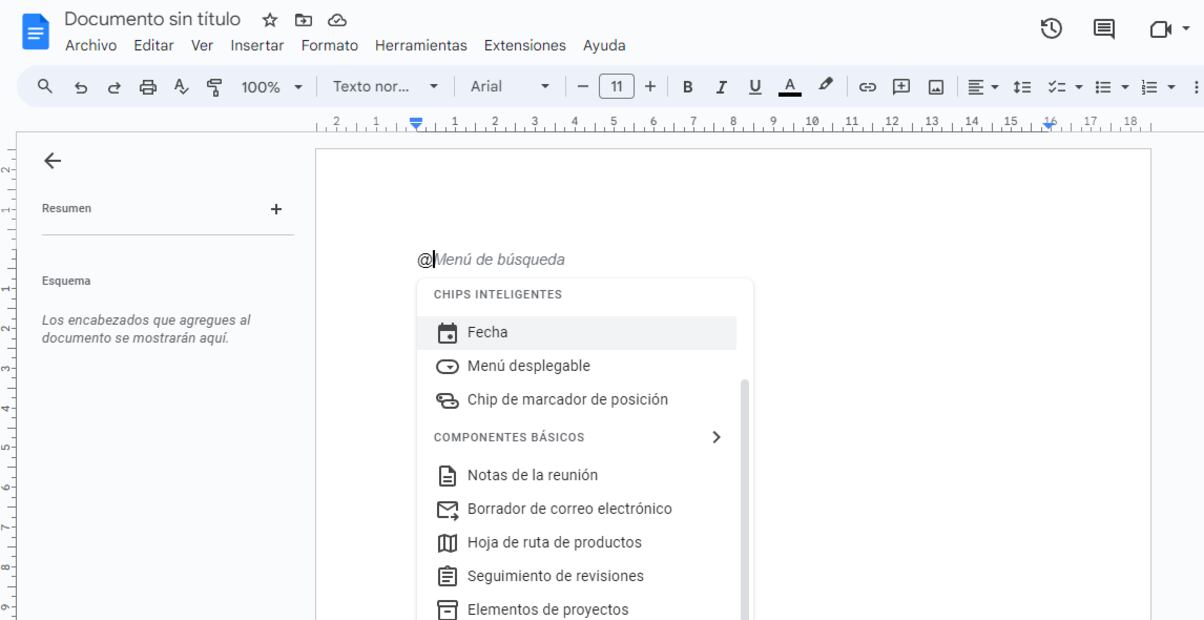The image size is (1204, 620).
Task: Toggle underline formatting
Action: pos(755,87)
